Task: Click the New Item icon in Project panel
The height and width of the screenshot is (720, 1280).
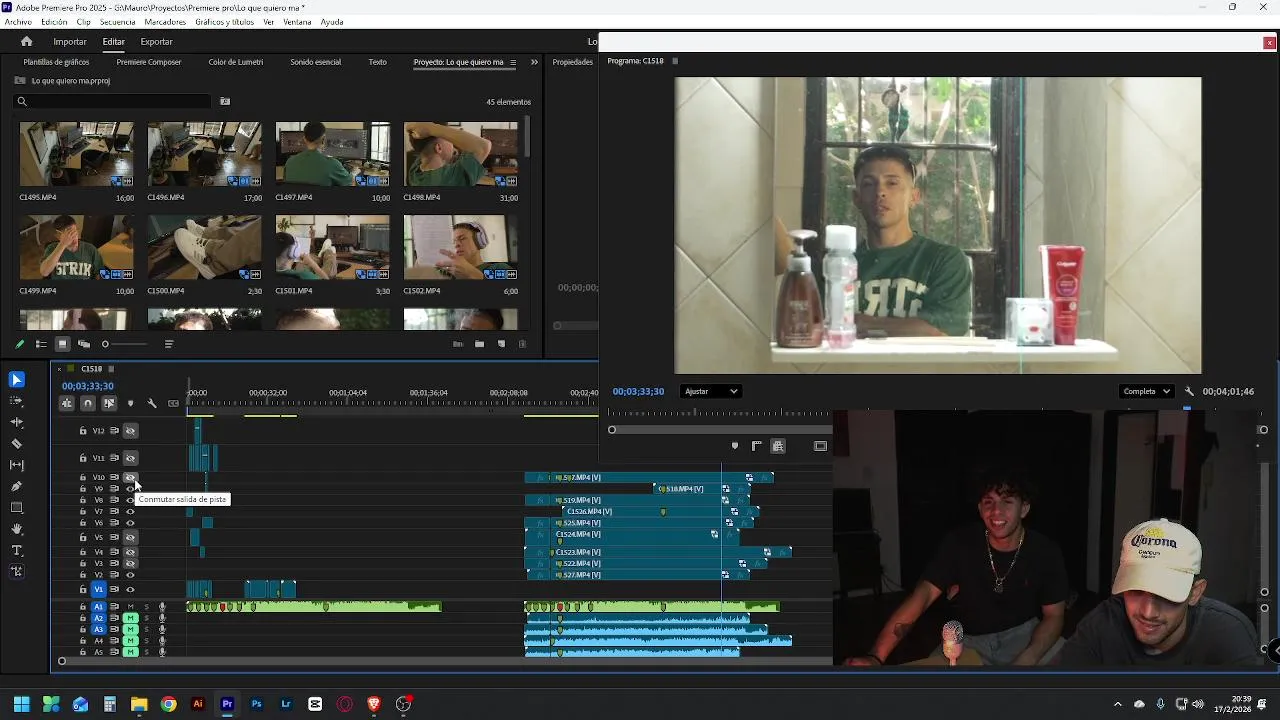Action: (501, 344)
